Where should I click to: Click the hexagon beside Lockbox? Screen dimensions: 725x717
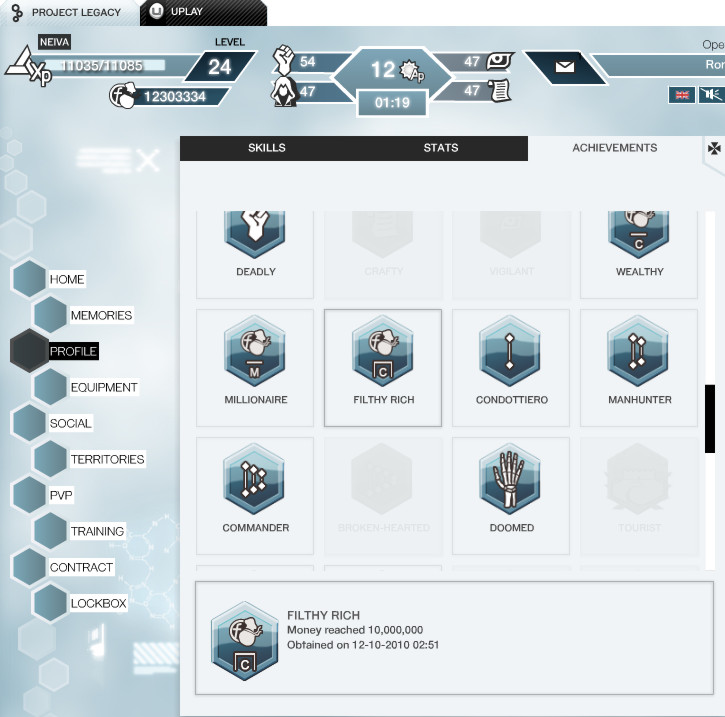[50, 603]
